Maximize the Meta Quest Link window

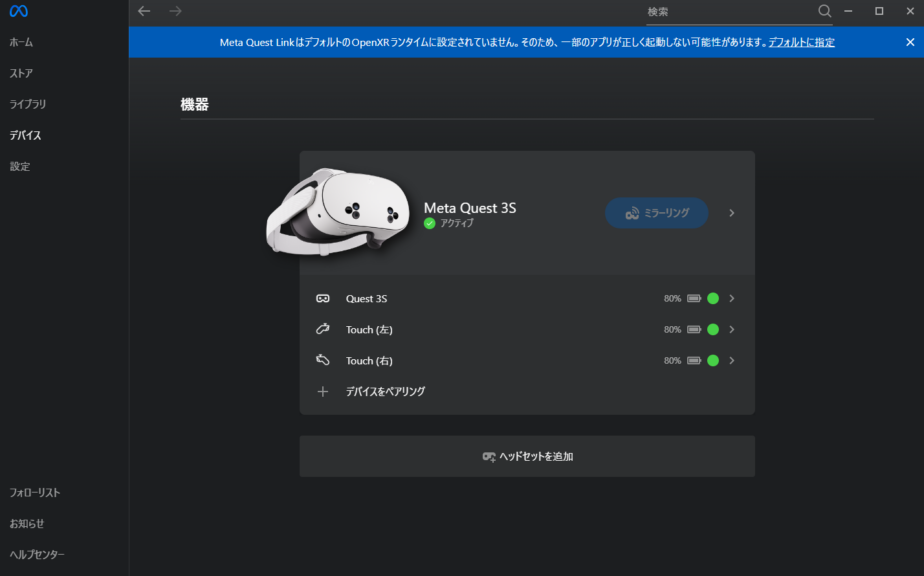879,11
